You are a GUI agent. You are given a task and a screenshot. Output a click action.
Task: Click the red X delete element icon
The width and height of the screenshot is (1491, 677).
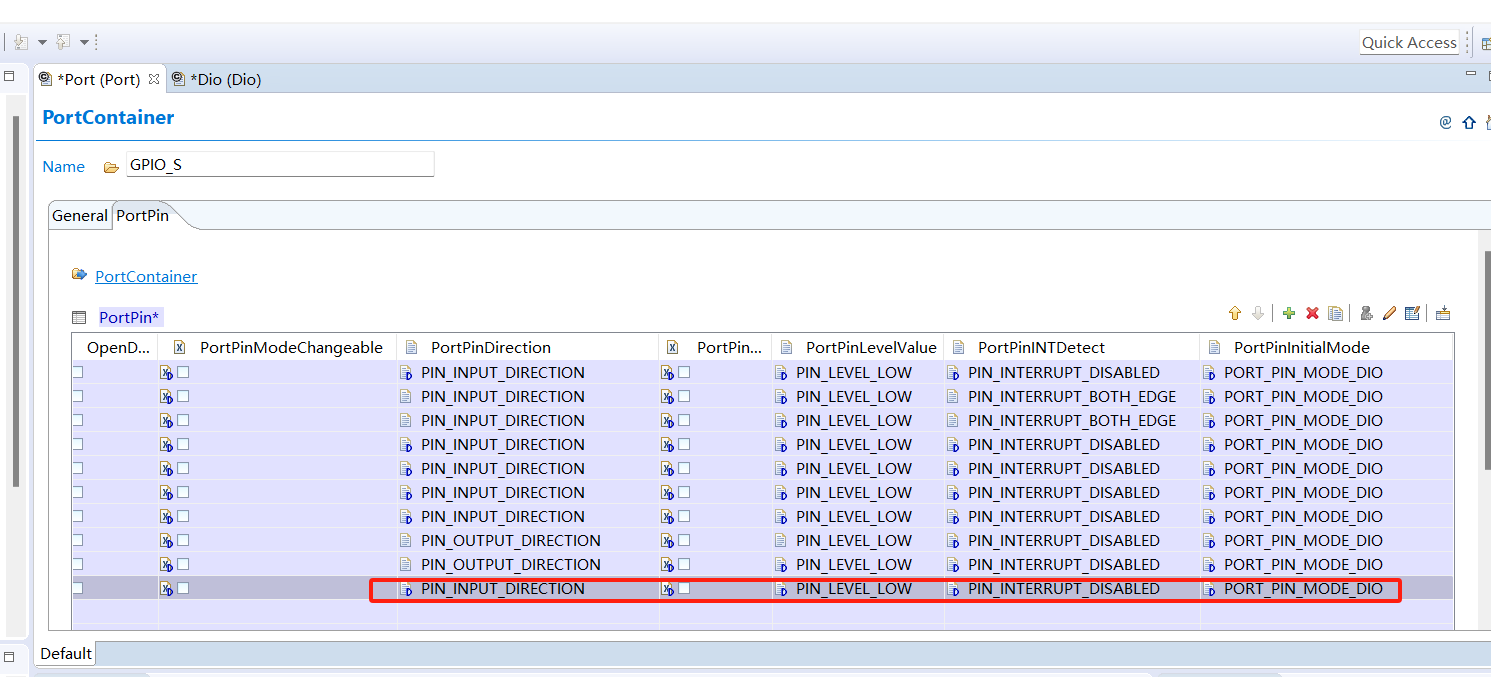(1312, 314)
